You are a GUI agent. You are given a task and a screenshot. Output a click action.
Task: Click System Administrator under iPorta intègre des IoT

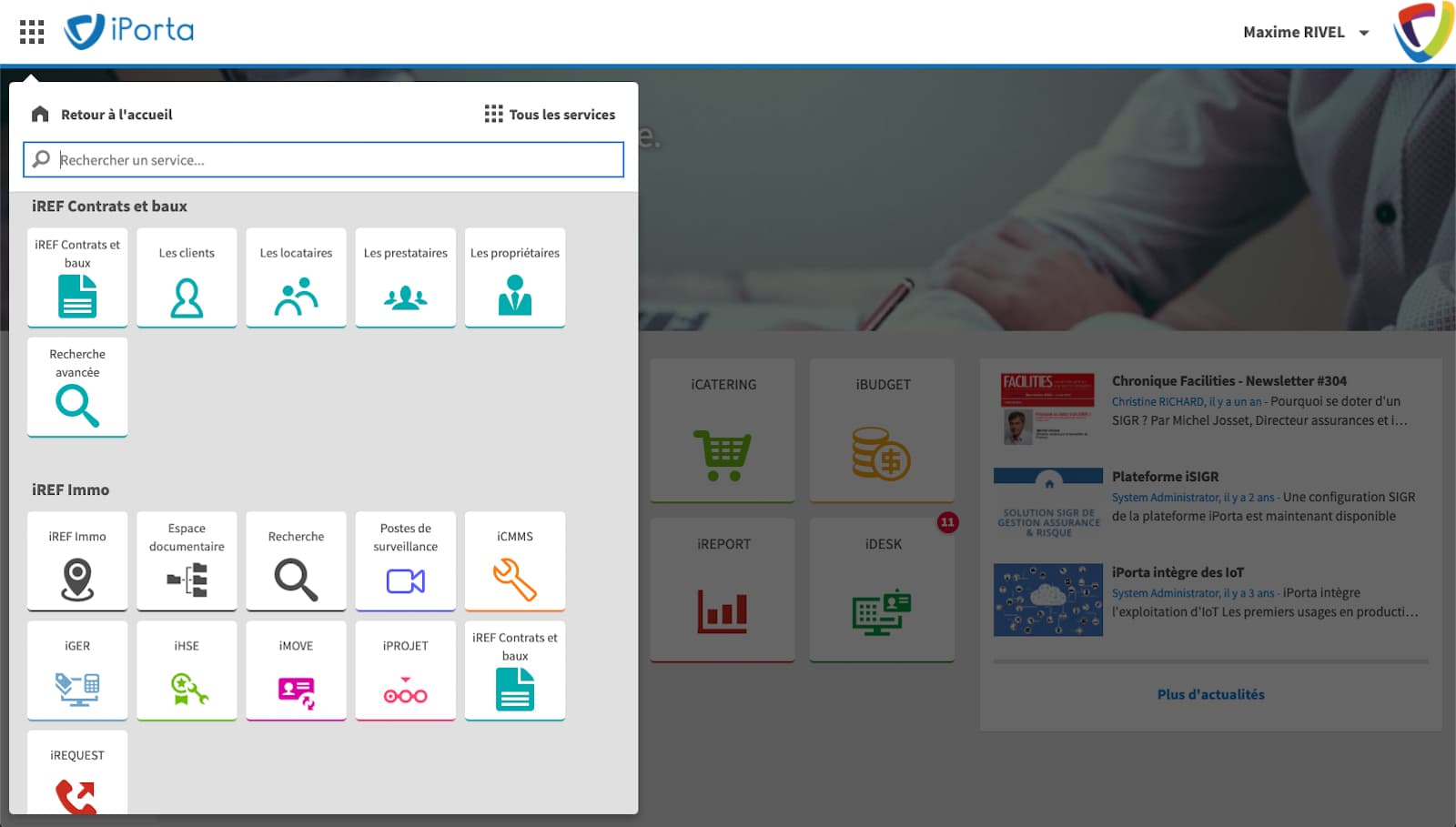tap(1166, 593)
